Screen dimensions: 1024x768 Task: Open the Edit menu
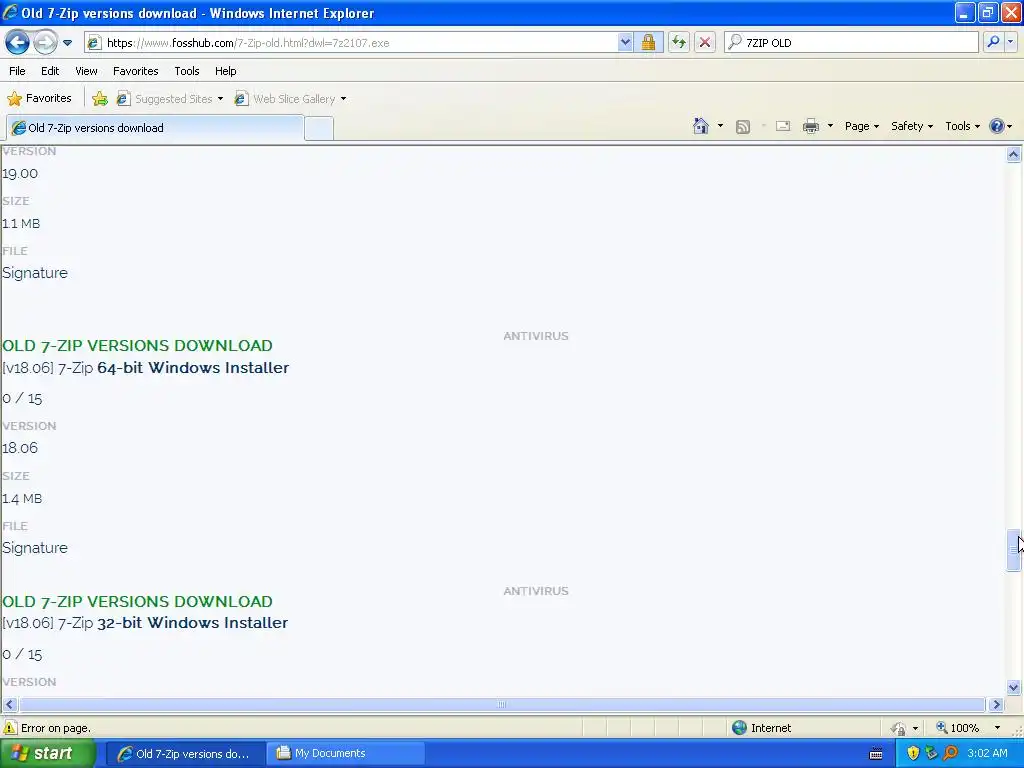50,71
